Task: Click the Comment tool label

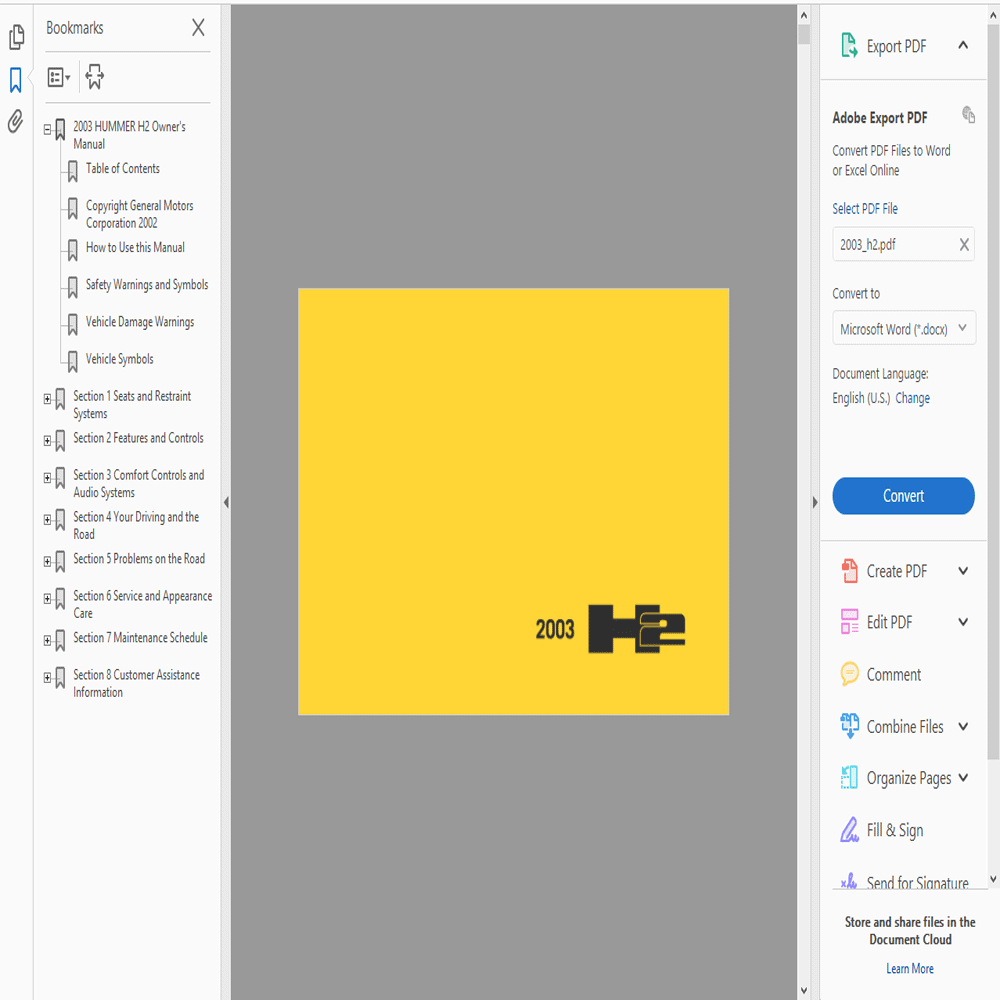Action: [x=893, y=674]
